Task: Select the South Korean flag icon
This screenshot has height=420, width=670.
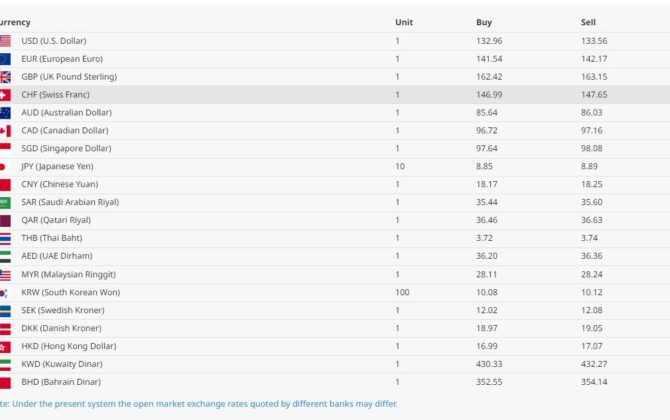Action: [x=5, y=293]
